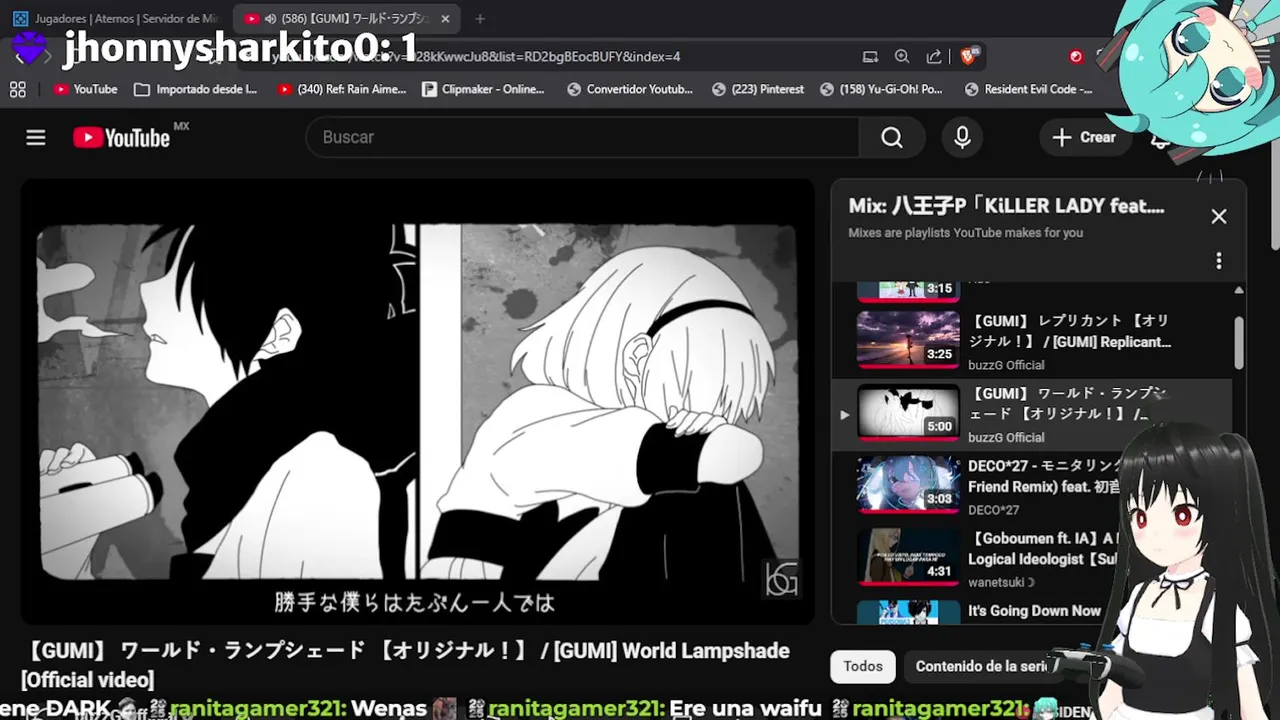This screenshot has height=720, width=1280.
Task: Click the buzzG Official channel under Replicant
Action: (1006, 365)
